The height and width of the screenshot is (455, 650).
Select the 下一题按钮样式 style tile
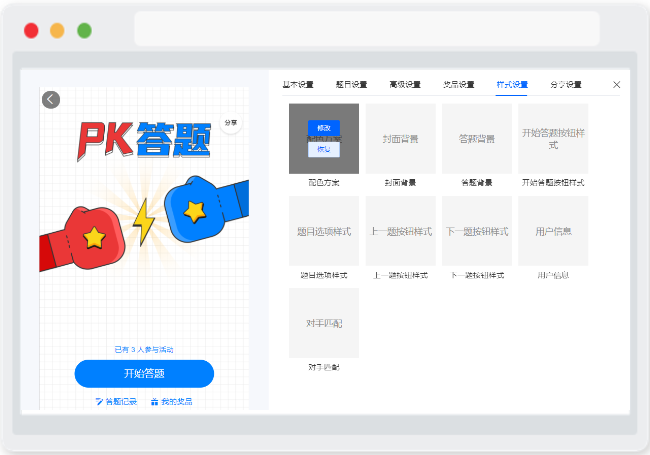[x=477, y=231]
